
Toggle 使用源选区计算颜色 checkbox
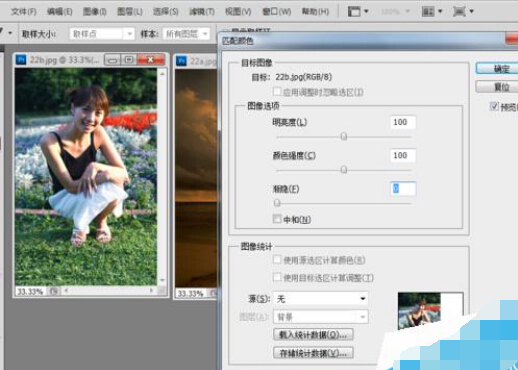(x=277, y=260)
